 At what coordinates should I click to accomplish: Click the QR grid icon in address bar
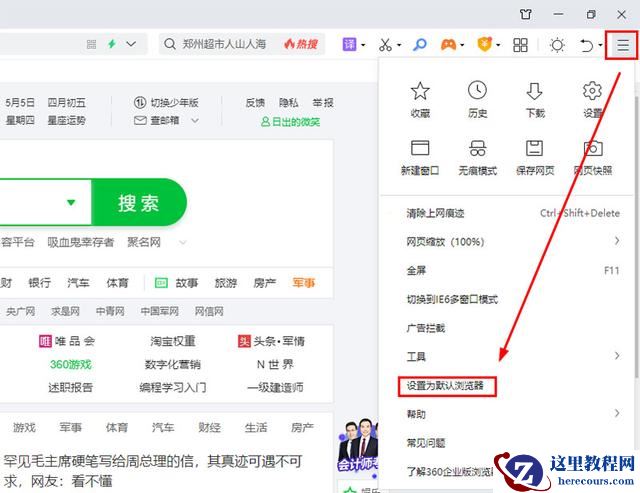coord(91,44)
